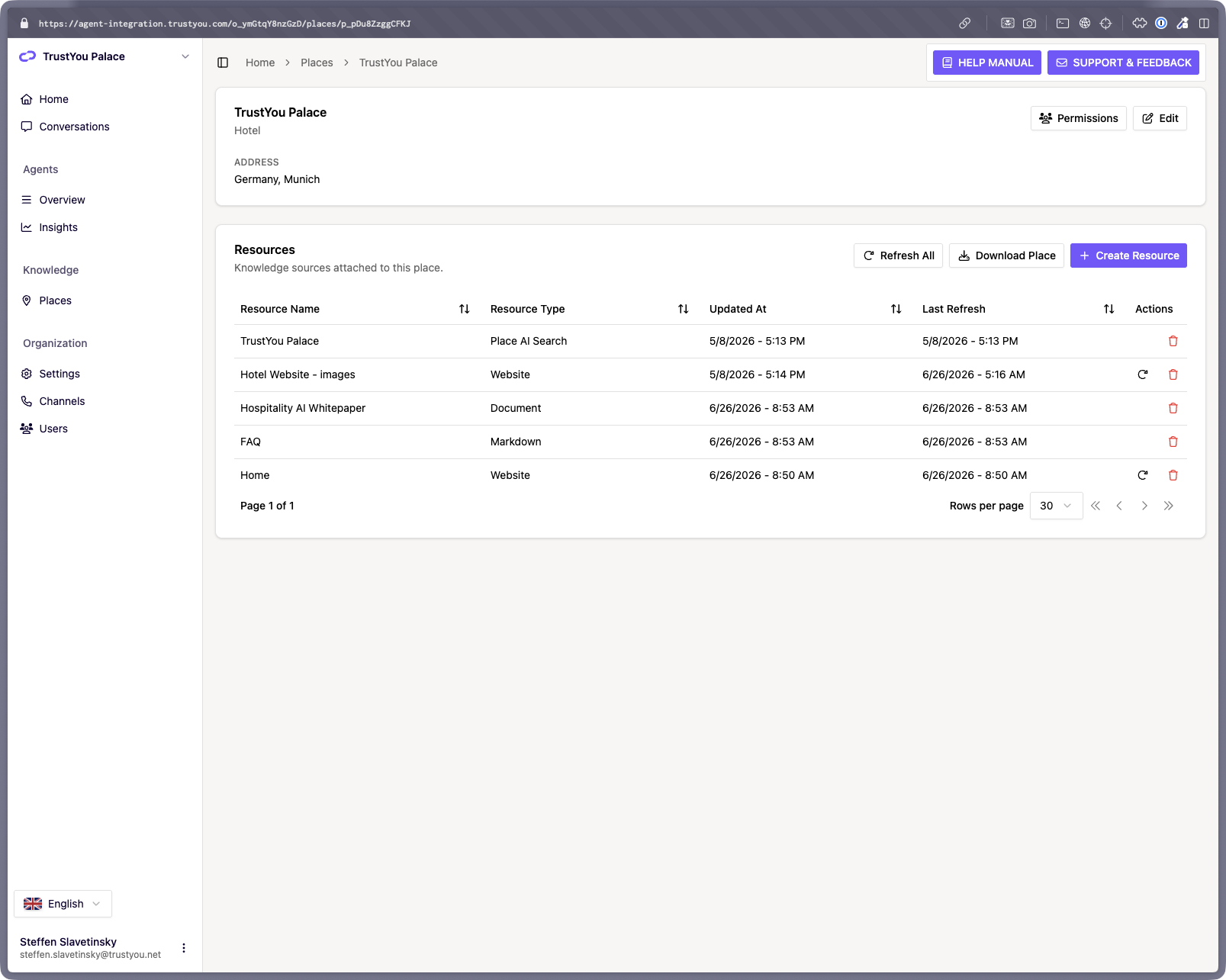The width and height of the screenshot is (1226, 980).
Task: Click the Place AI Search type cell
Action: click(x=529, y=341)
